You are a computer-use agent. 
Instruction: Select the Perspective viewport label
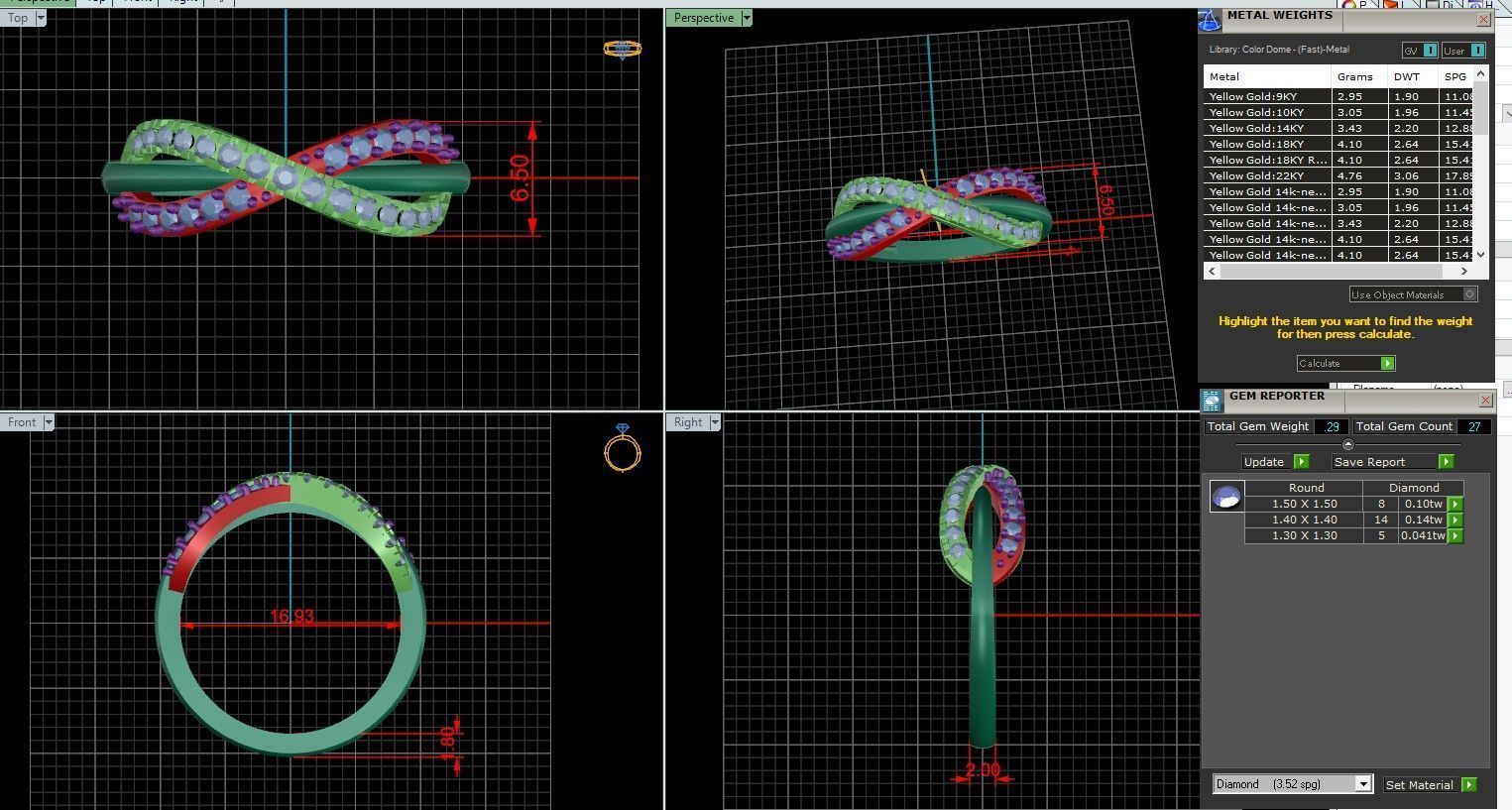[704, 18]
